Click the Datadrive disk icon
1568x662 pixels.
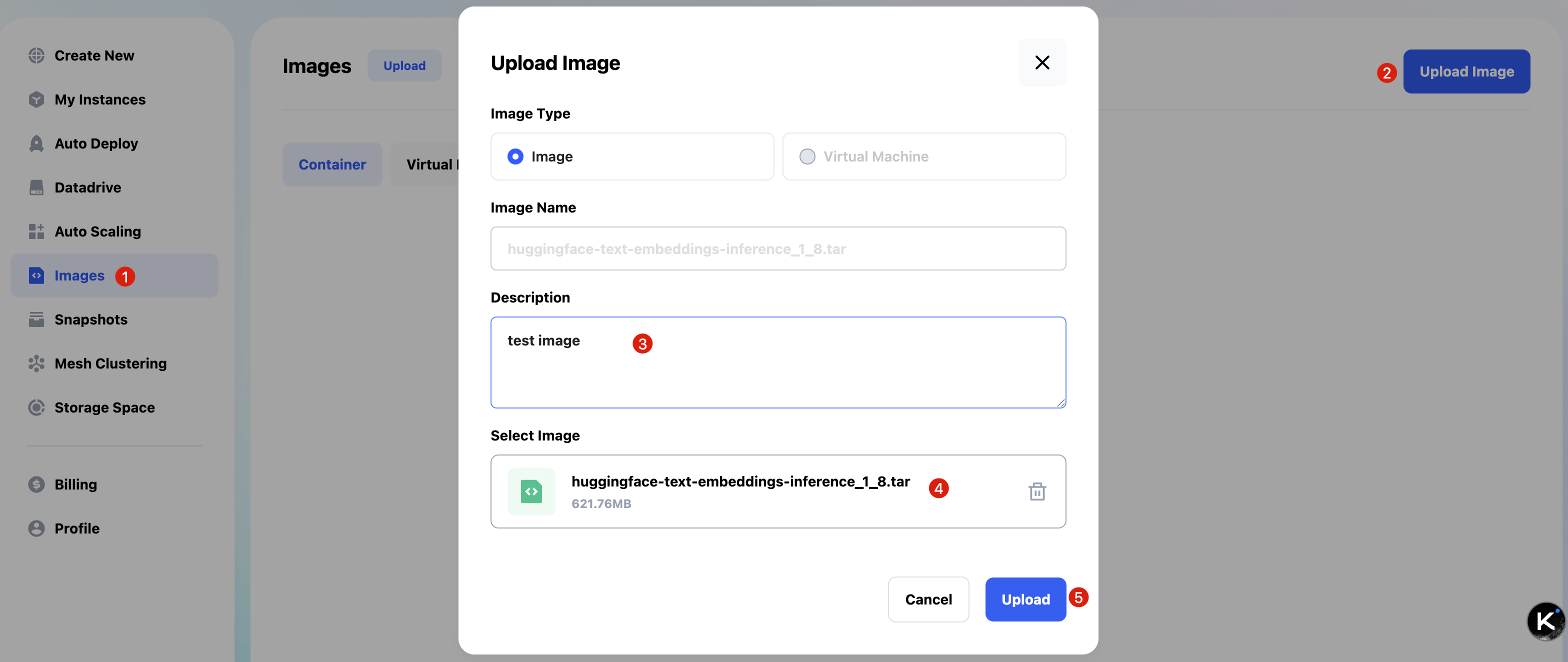pyautogui.click(x=36, y=187)
